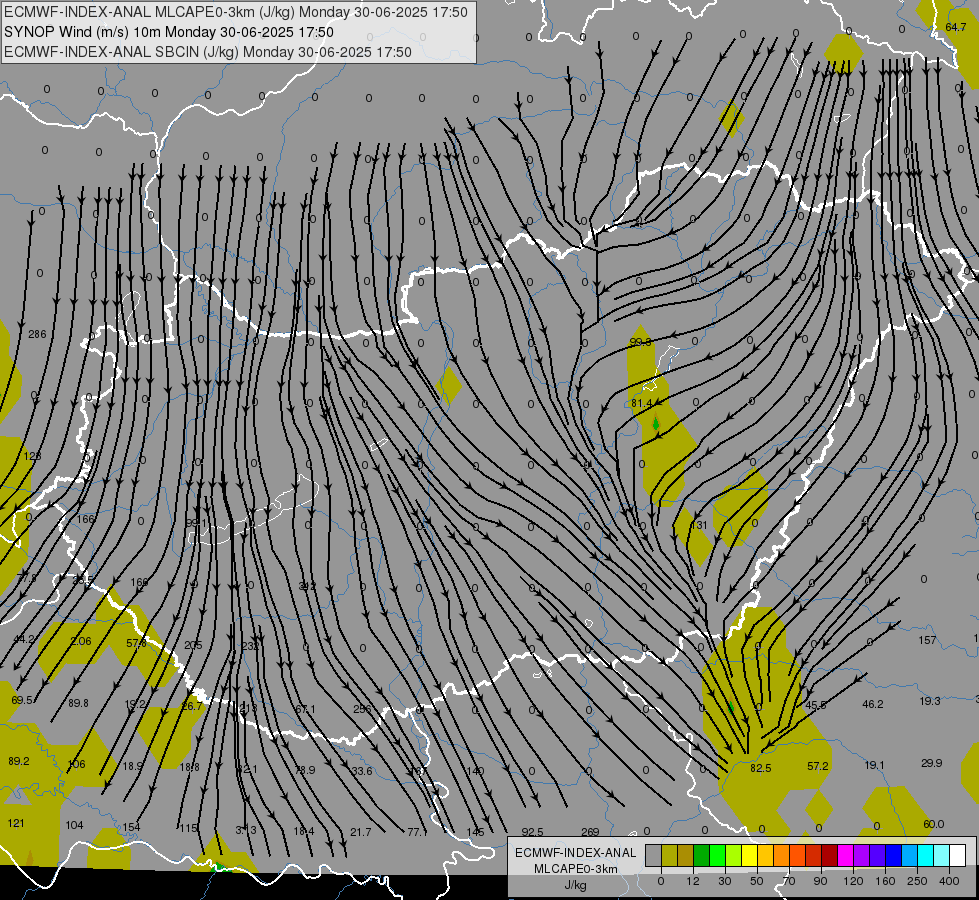This screenshot has height=900, width=979.
Task: Click the SYNOP Wind 10m header line
Action: pyautogui.click(x=169, y=32)
